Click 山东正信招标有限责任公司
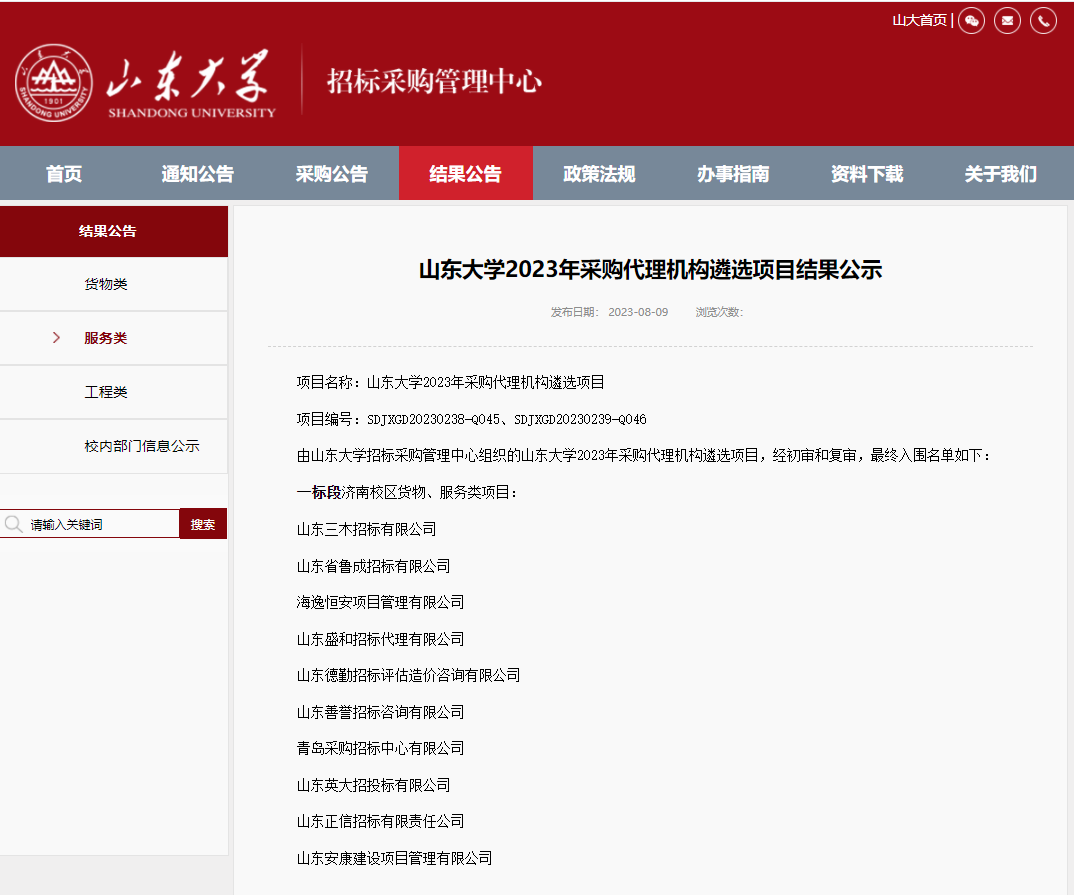The width and height of the screenshot is (1074, 895). 380,821
